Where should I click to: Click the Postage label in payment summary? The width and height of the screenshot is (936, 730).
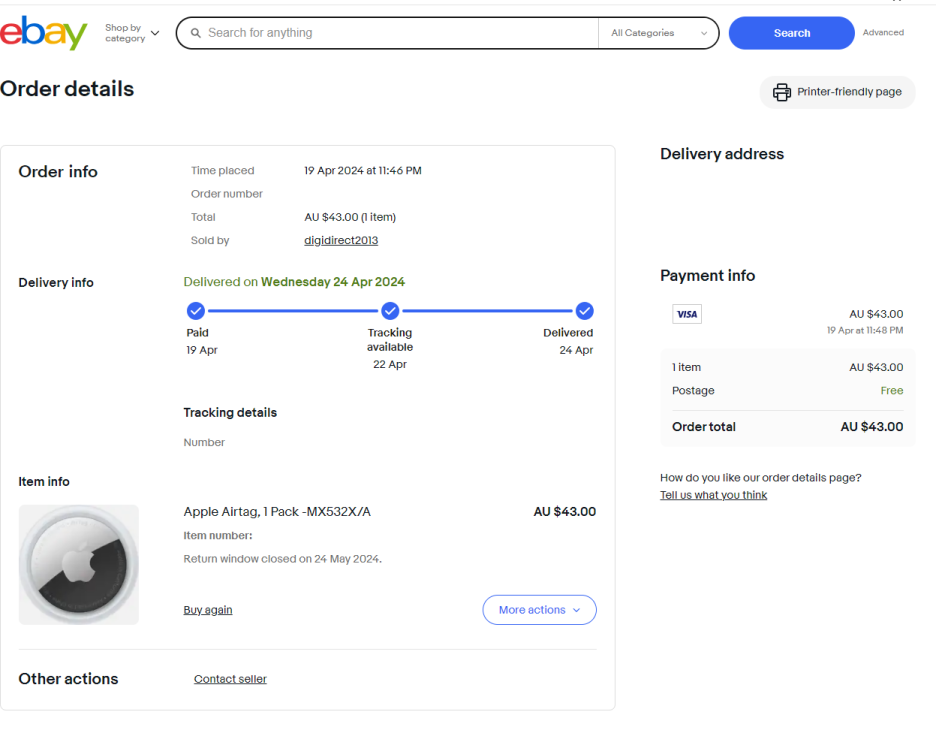[693, 390]
